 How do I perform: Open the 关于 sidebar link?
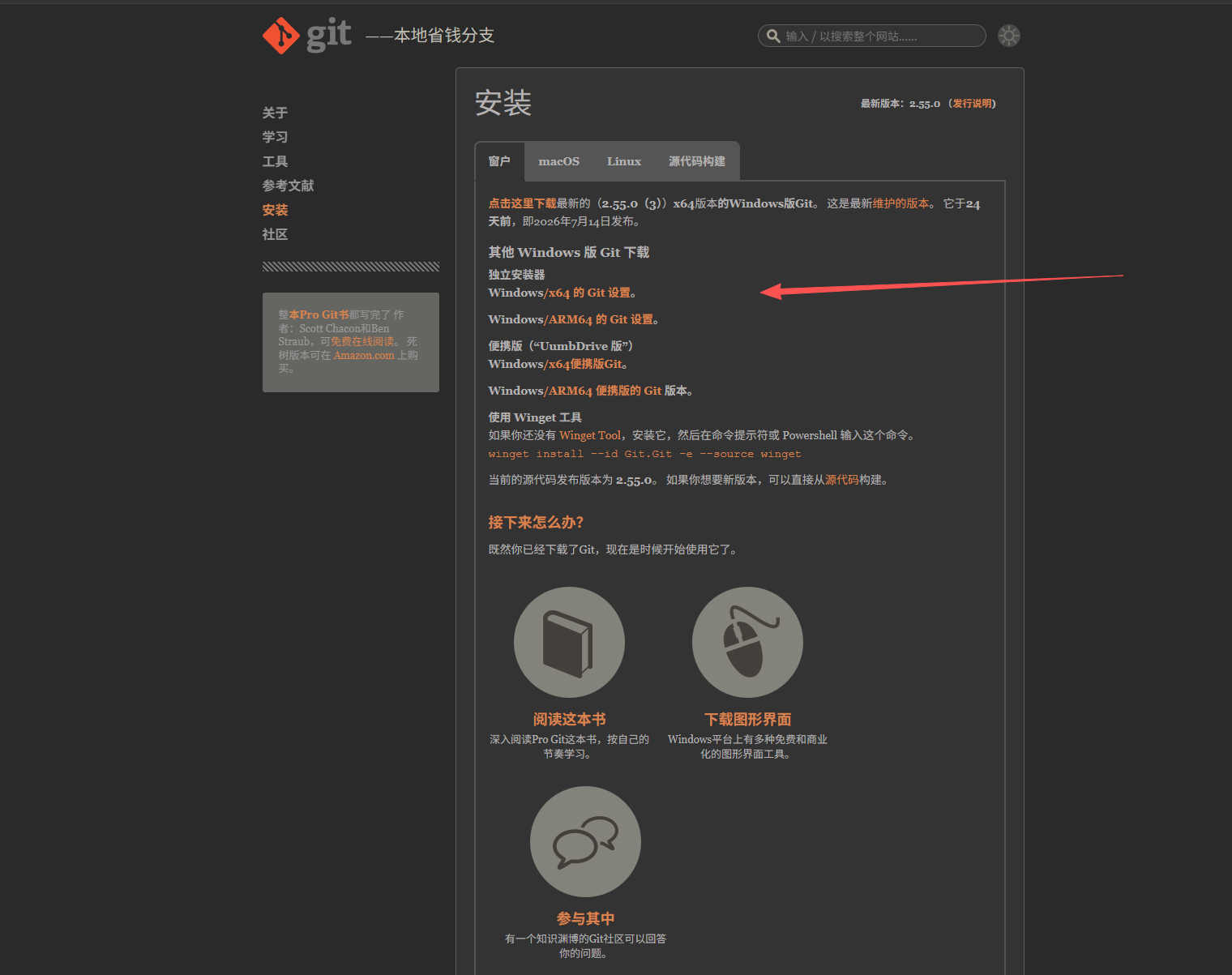(x=275, y=113)
